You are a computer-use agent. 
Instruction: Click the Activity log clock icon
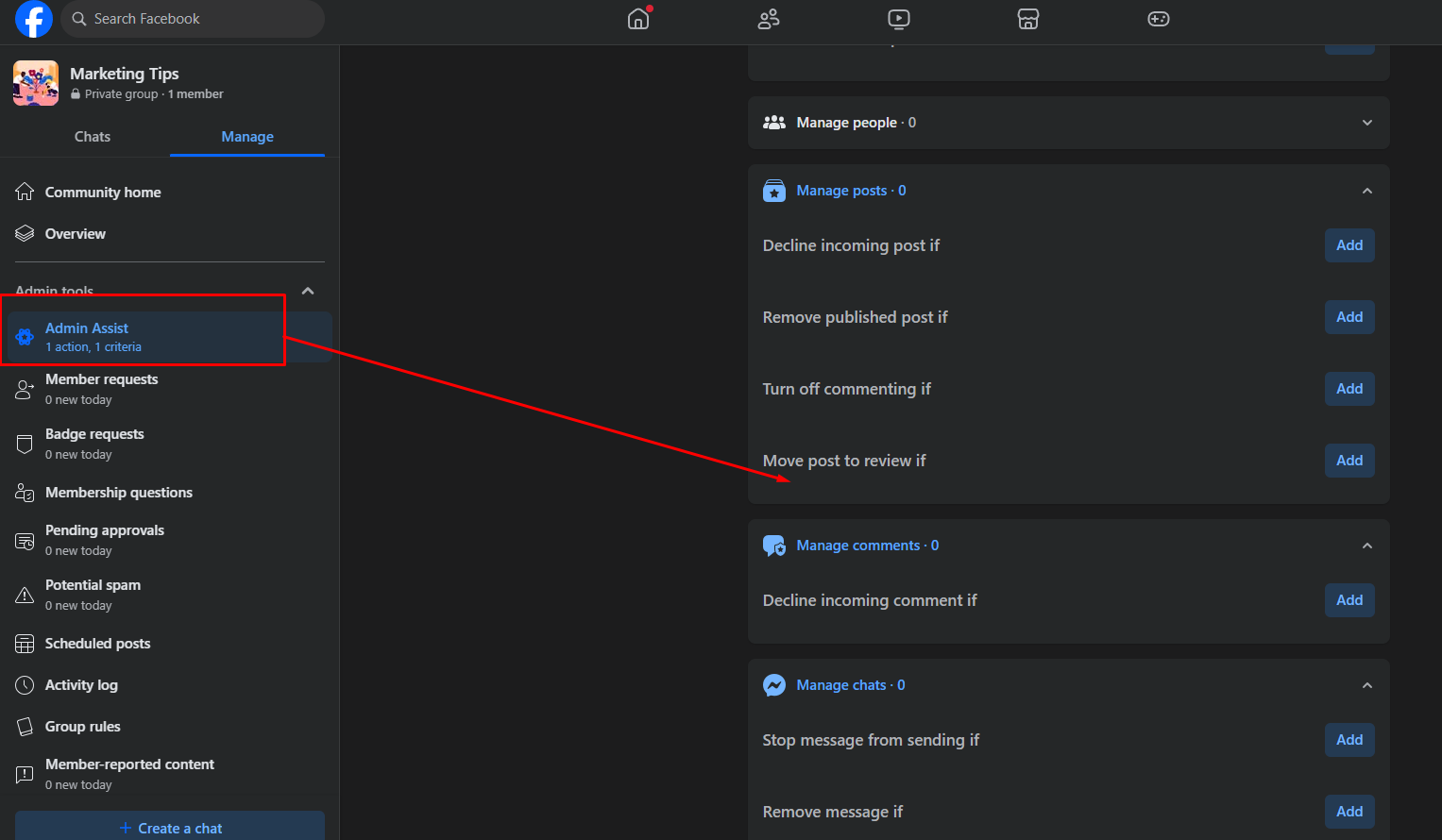[x=25, y=685]
